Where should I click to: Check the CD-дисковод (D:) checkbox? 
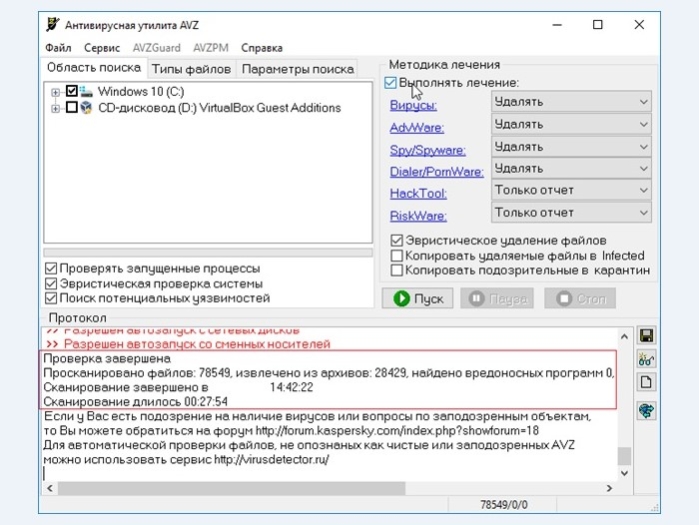[71, 107]
